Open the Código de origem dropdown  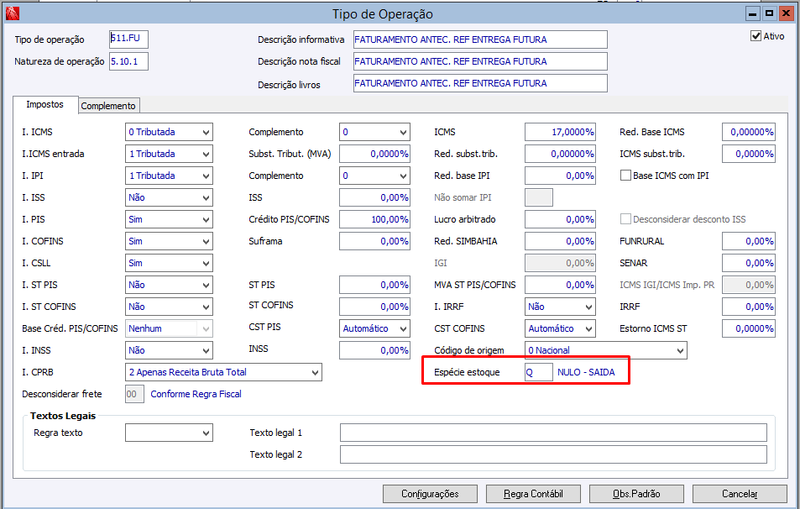click(x=606, y=351)
